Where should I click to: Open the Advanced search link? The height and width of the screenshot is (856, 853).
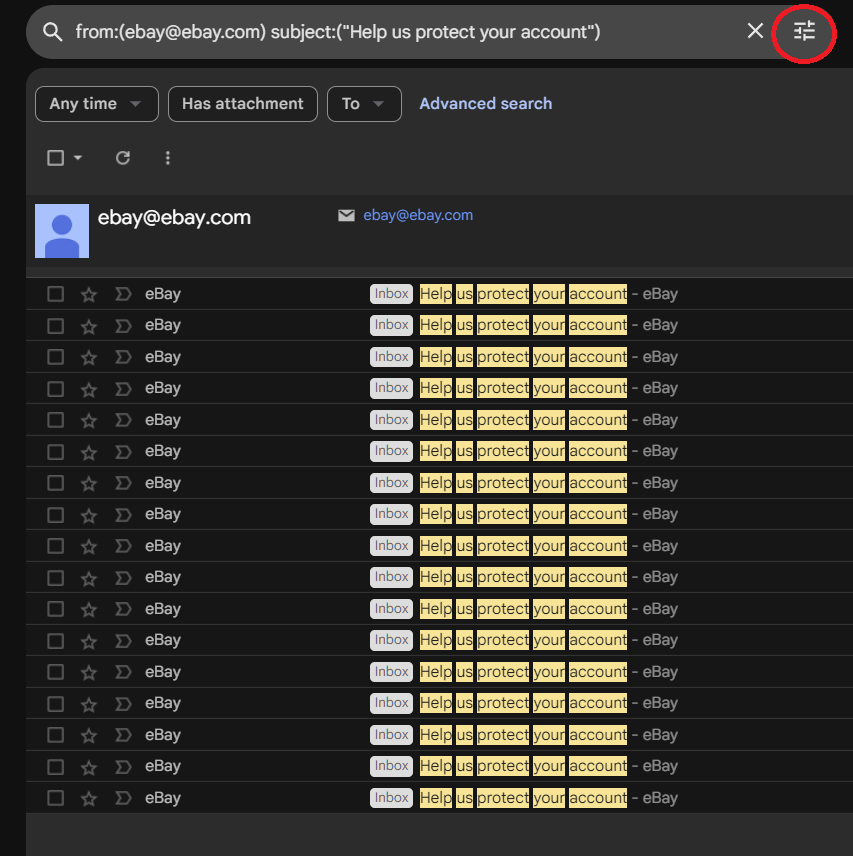(485, 104)
